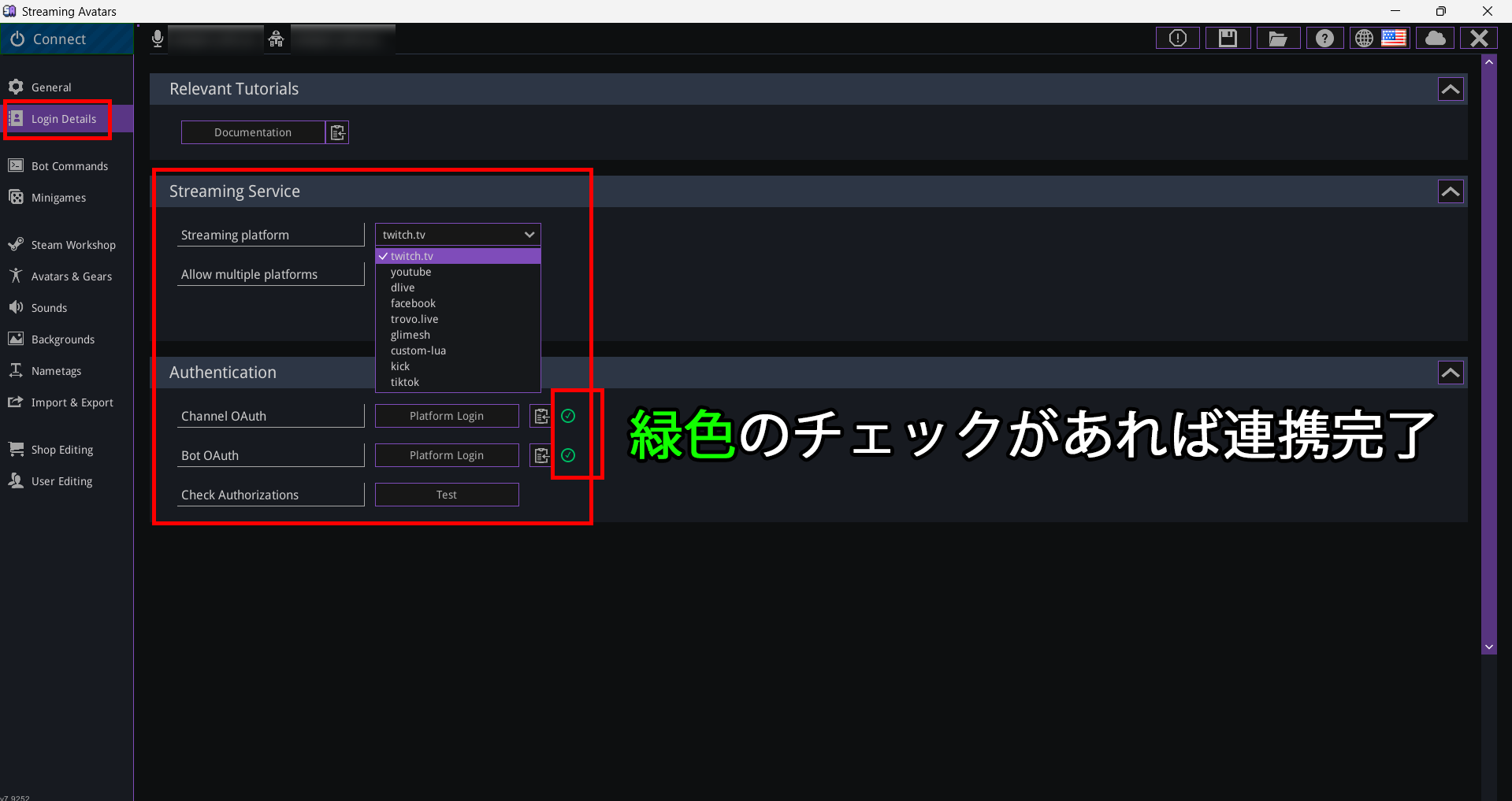Click the open folder icon in the toolbar
Screen dimensions: 1512x801
[1277, 37]
